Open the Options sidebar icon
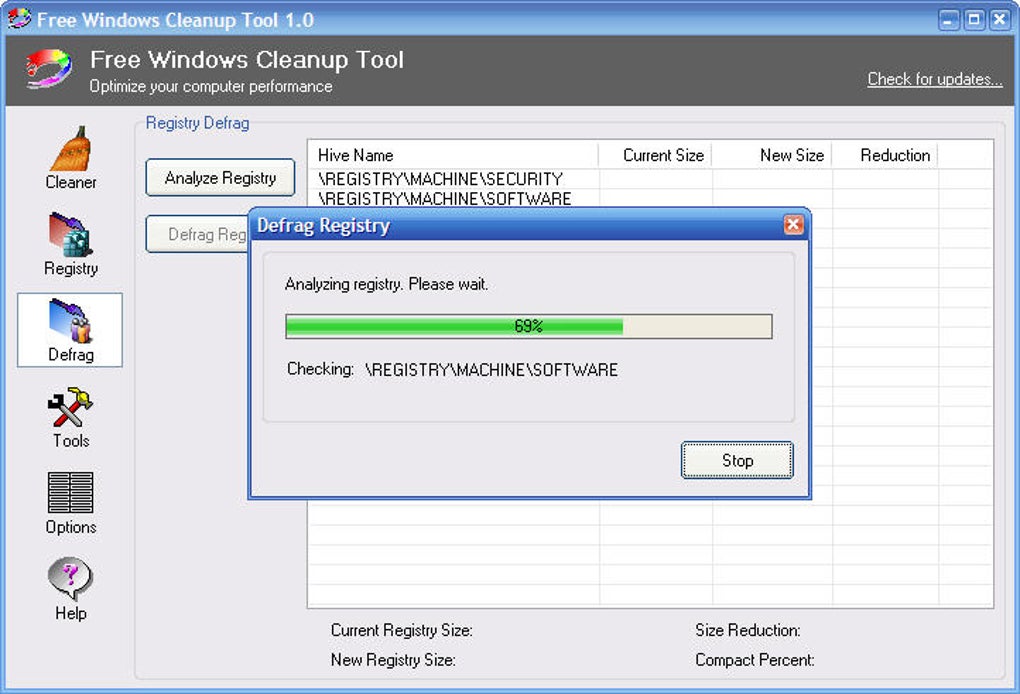This screenshot has height=694, width=1020. point(70,492)
